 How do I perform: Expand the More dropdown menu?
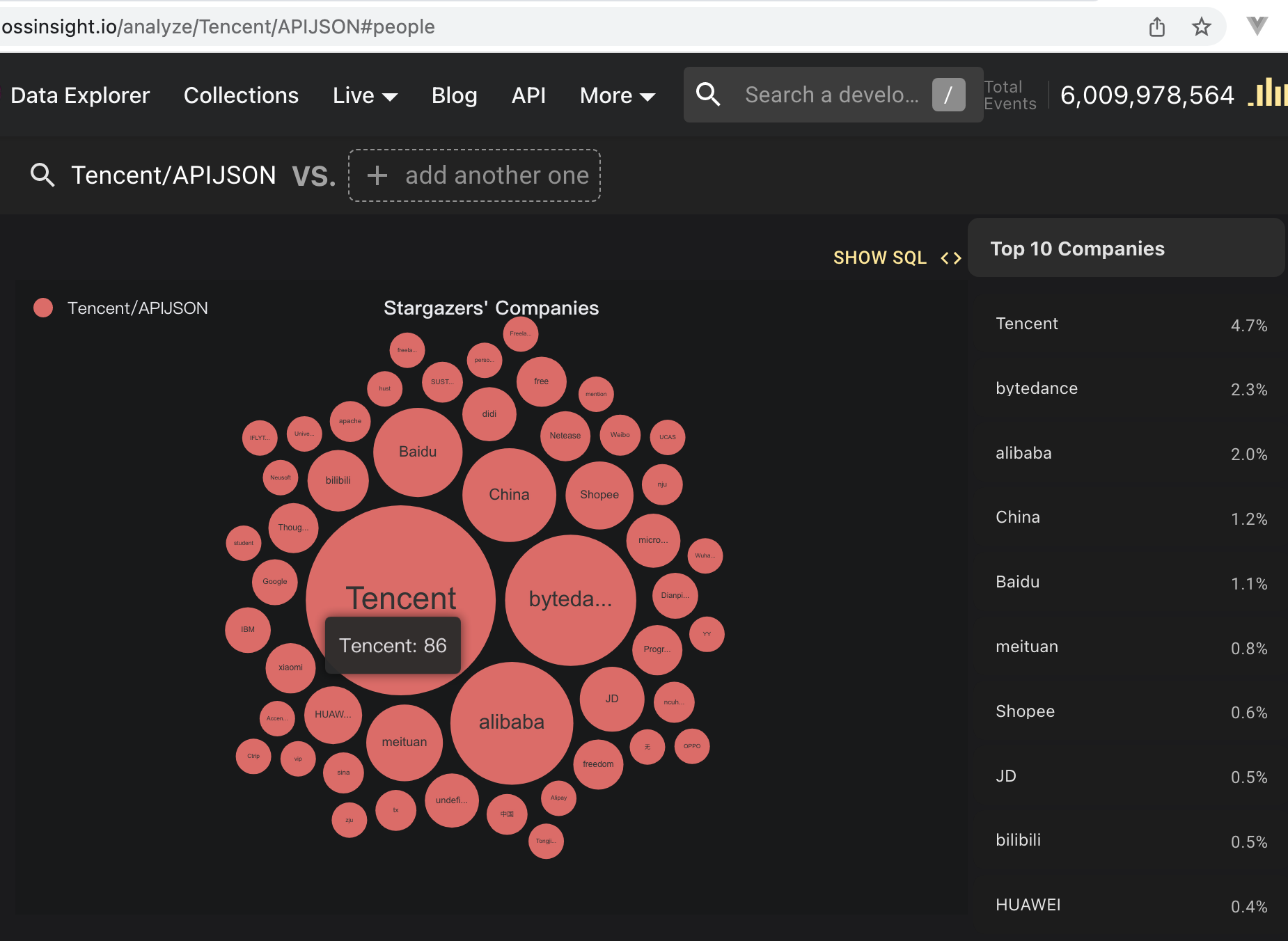point(618,95)
